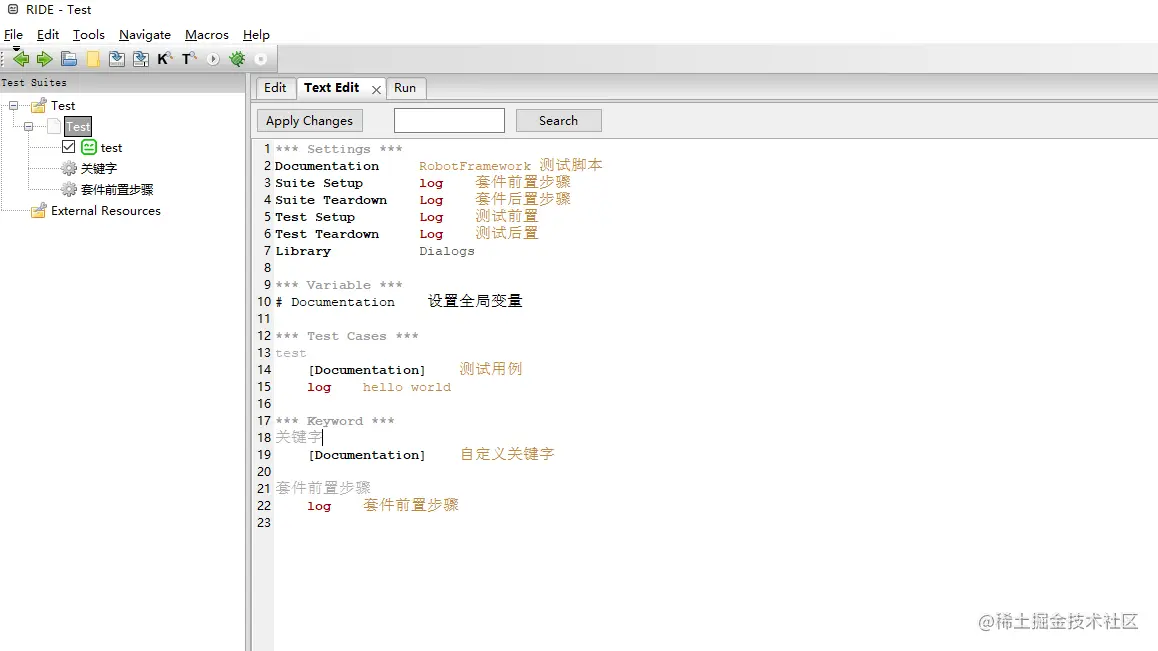This screenshot has height=651, width=1158.
Task: Click 'Test Setup' on line 5
Action: coord(315,217)
